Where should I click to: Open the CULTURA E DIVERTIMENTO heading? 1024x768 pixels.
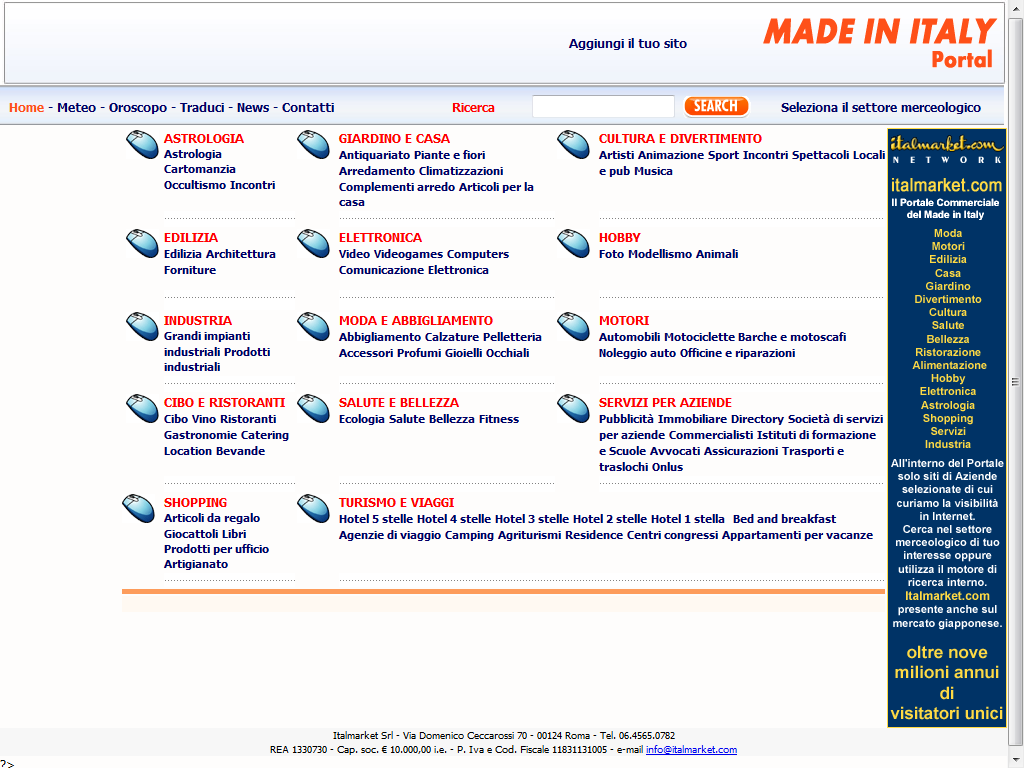point(680,138)
